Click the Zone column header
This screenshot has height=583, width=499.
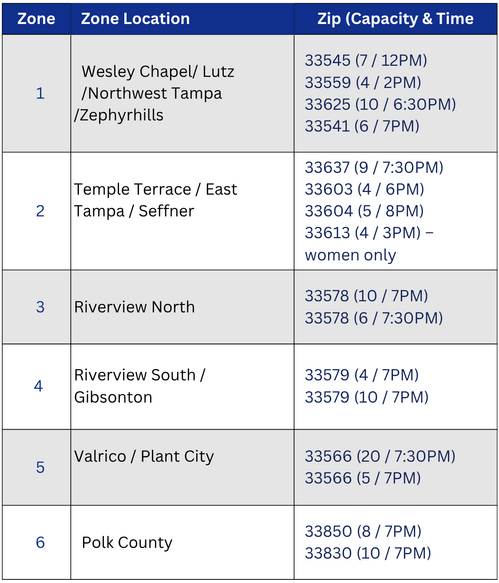tap(36, 19)
